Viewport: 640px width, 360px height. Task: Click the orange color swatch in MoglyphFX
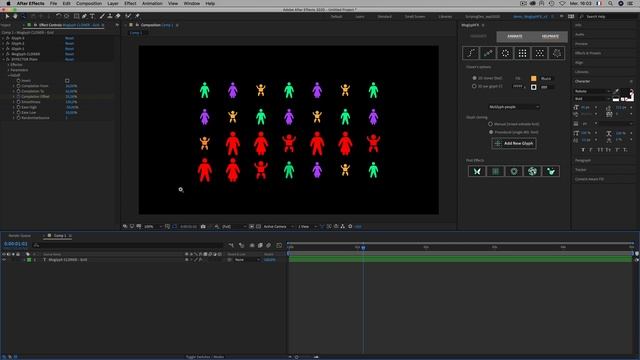coord(533,78)
